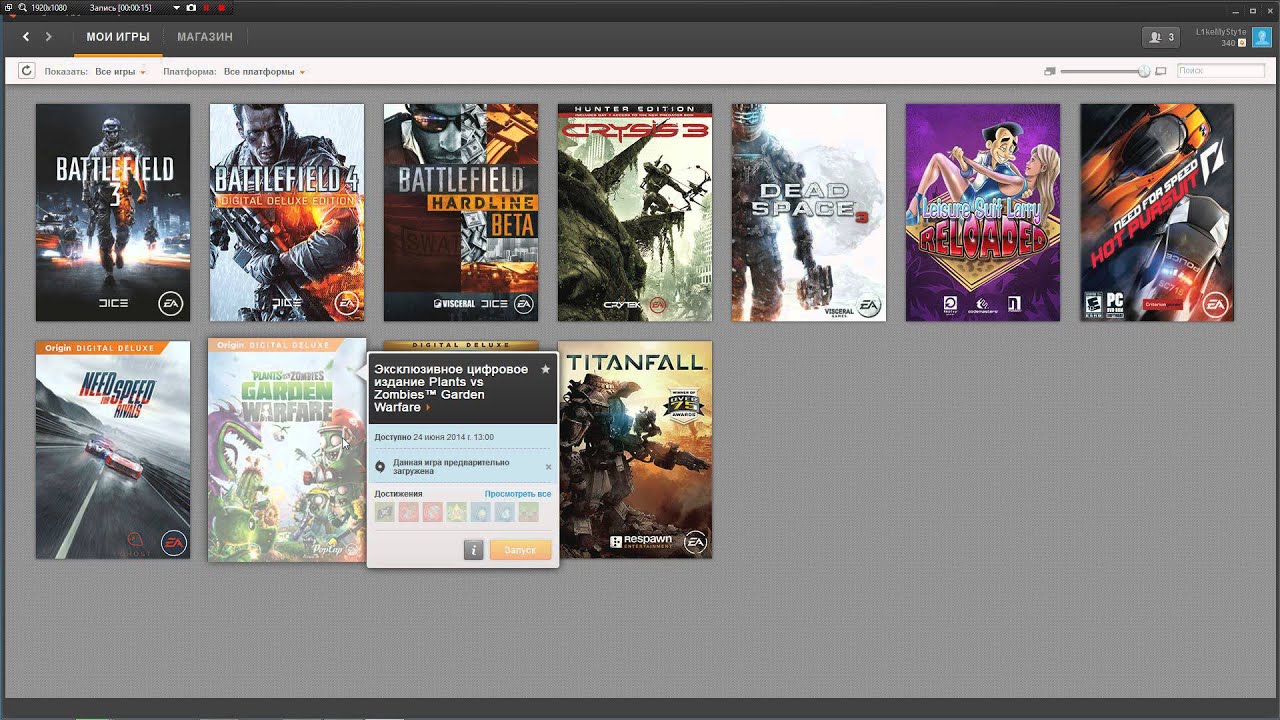The height and width of the screenshot is (720, 1280).
Task: Favorite Garden Warfare with the star
Action: pos(545,369)
